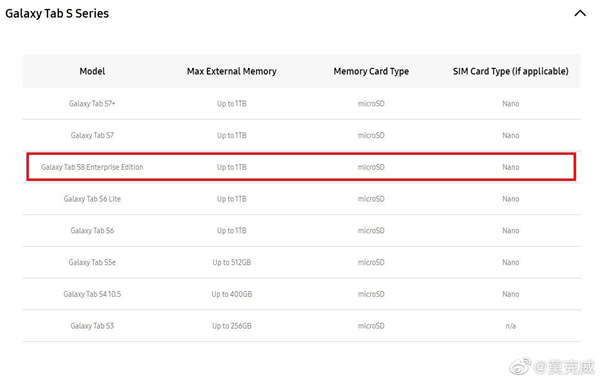
Task: Click the Galaxy Tab S4 10.5 model
Action: (x=92, y=294)
